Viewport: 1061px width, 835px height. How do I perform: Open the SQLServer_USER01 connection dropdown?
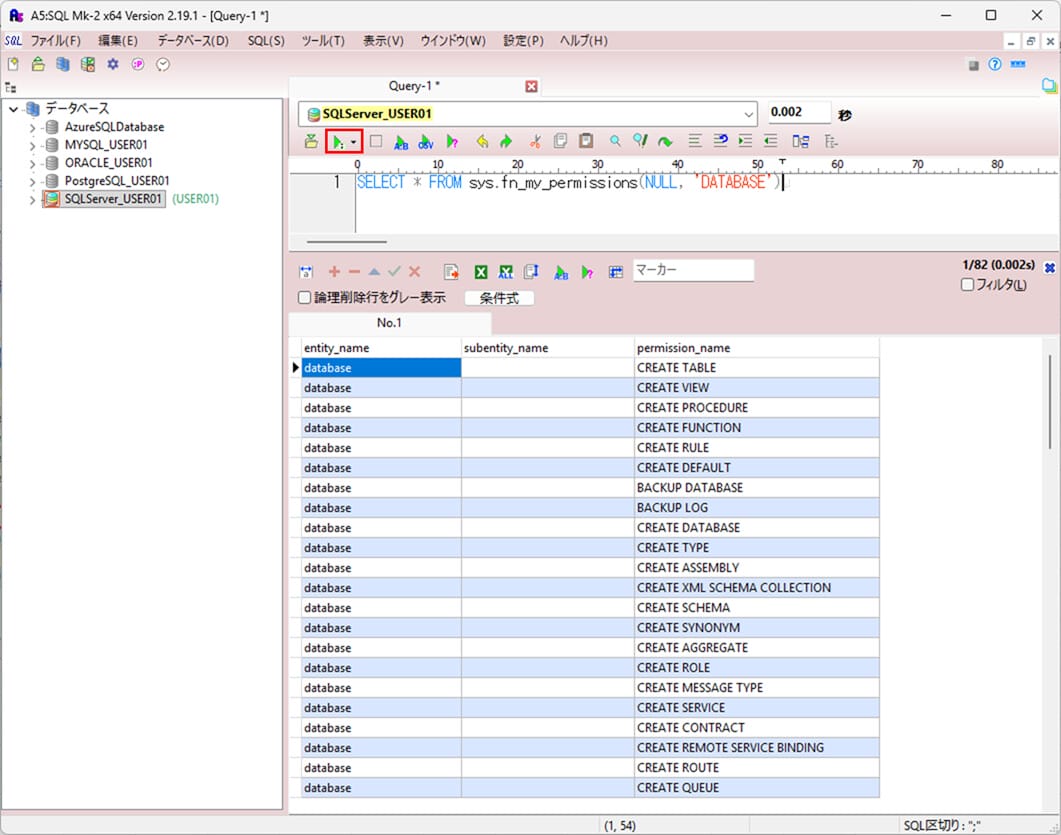click(750, 114)
